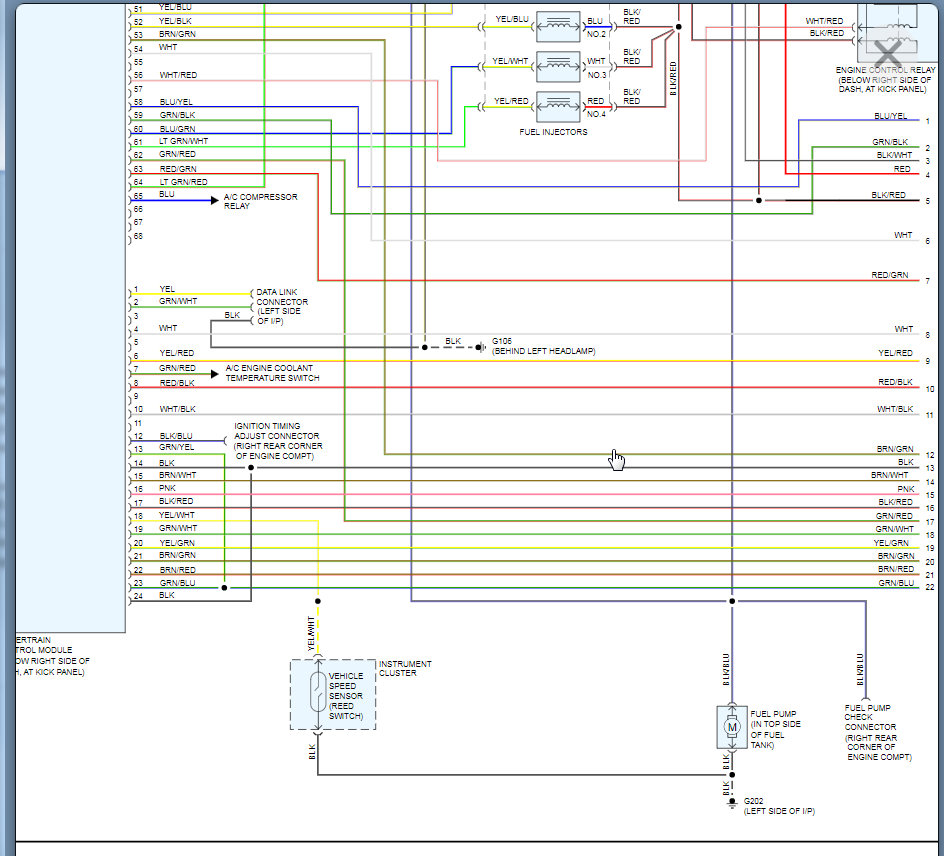Image resolution: width=944 pixels, height=856 pixels.
Task: Select the fuel pump motor M symbol
Action: (732, 727)
